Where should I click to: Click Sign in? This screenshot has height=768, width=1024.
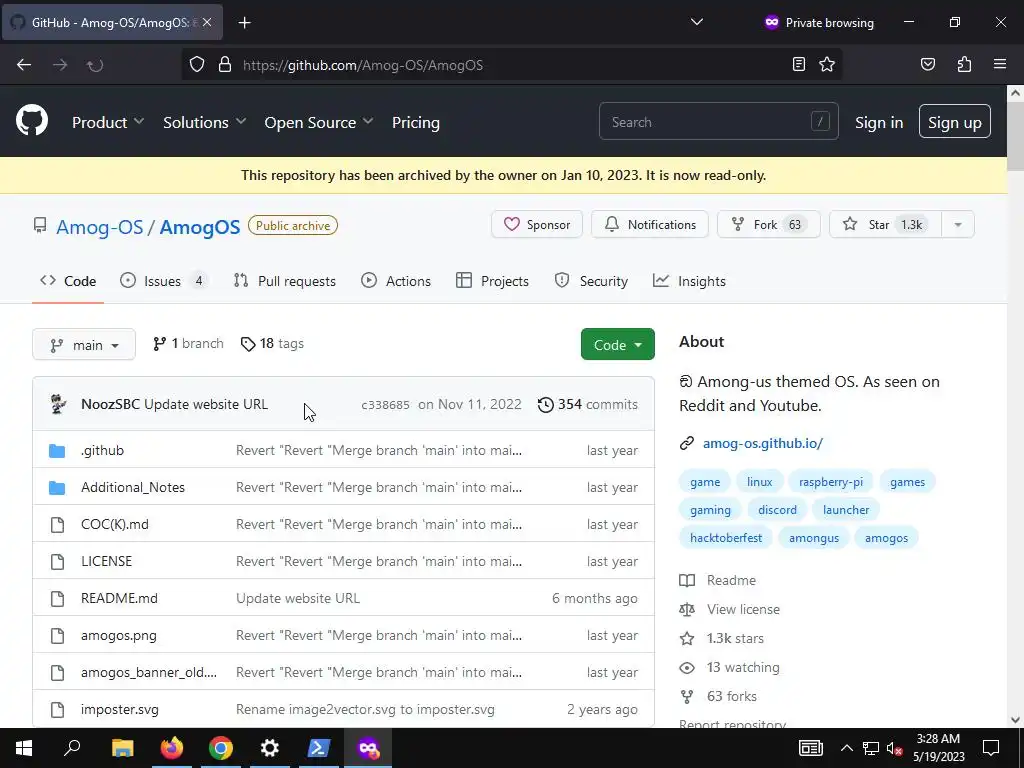pyautogui.click(x=879, y=122)
